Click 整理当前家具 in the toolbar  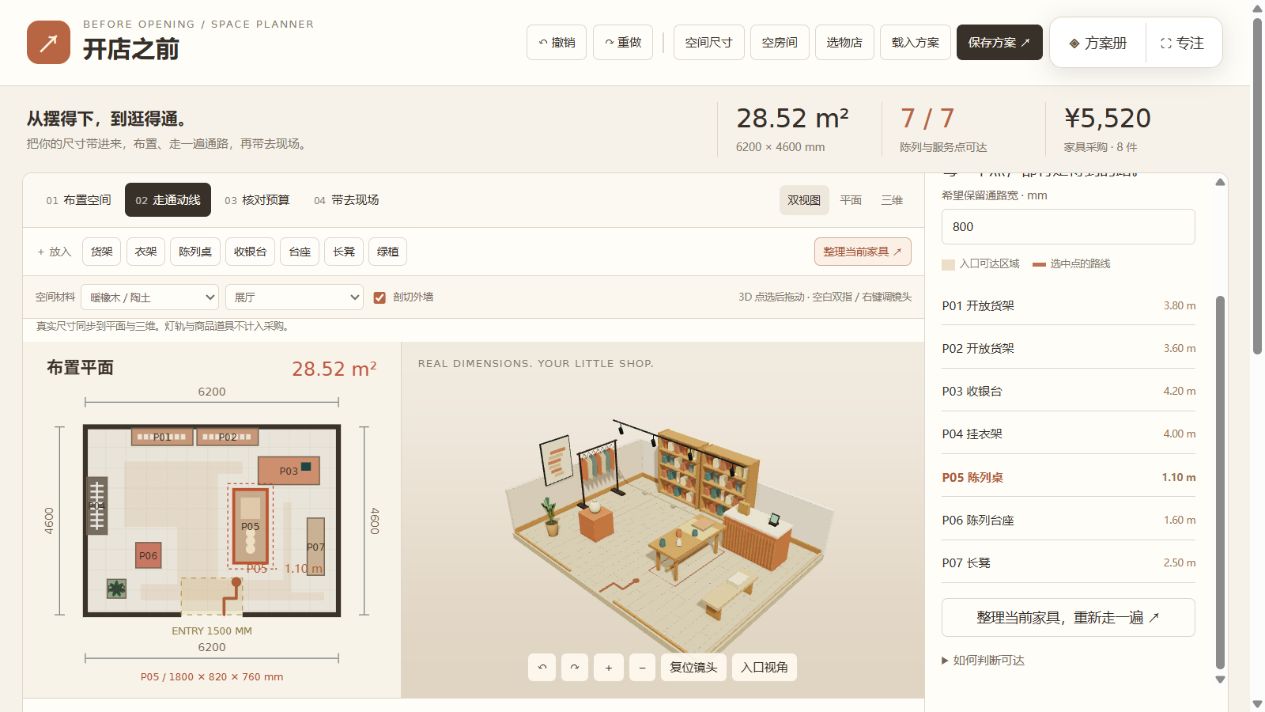pyautogui.click(x=863, y=252)
